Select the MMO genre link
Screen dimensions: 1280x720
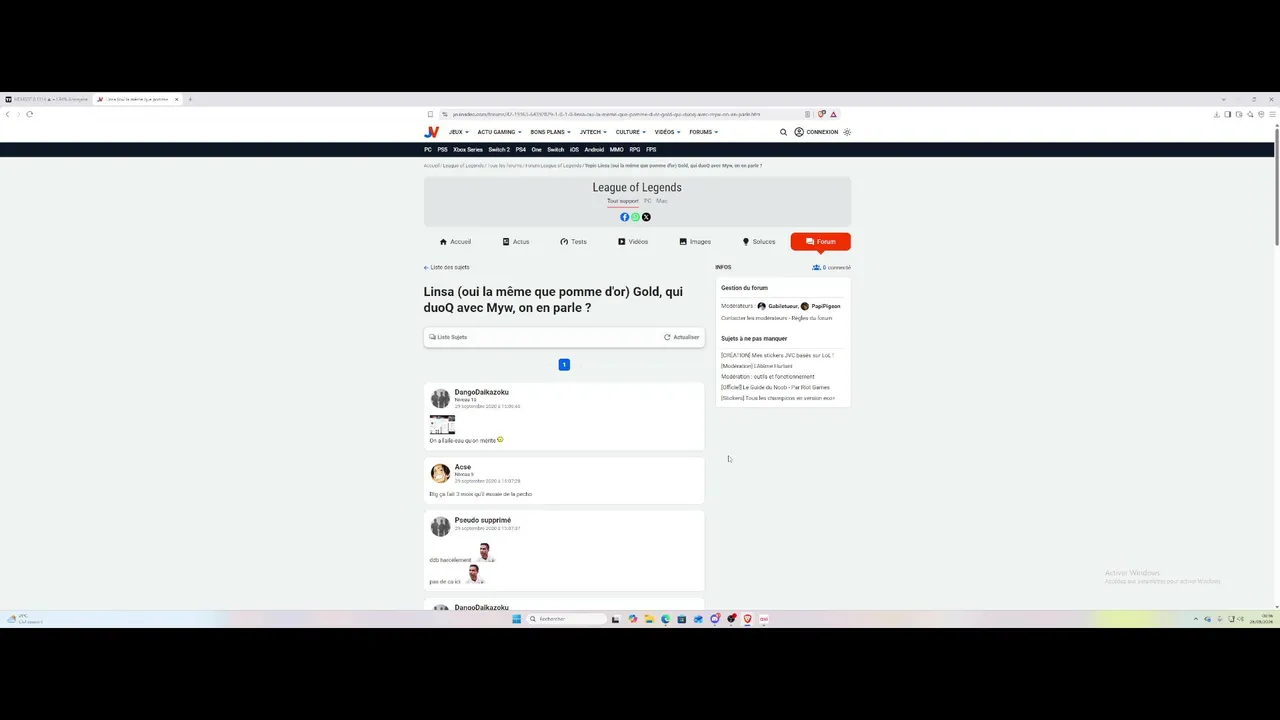(616, 150)
